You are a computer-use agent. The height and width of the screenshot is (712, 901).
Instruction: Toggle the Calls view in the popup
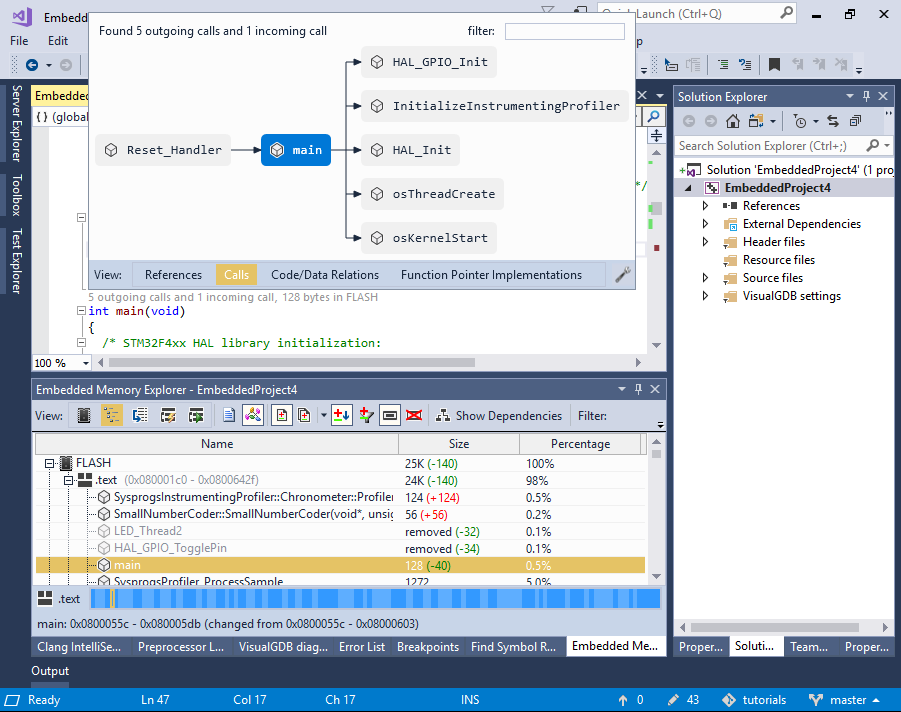pos(236,275)
